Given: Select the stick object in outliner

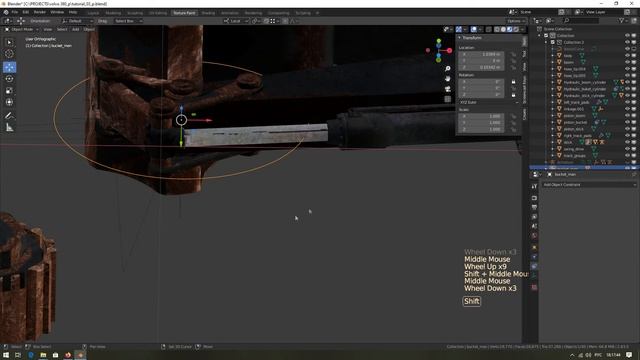Looking at the screenshot, I should coord(568,142).
